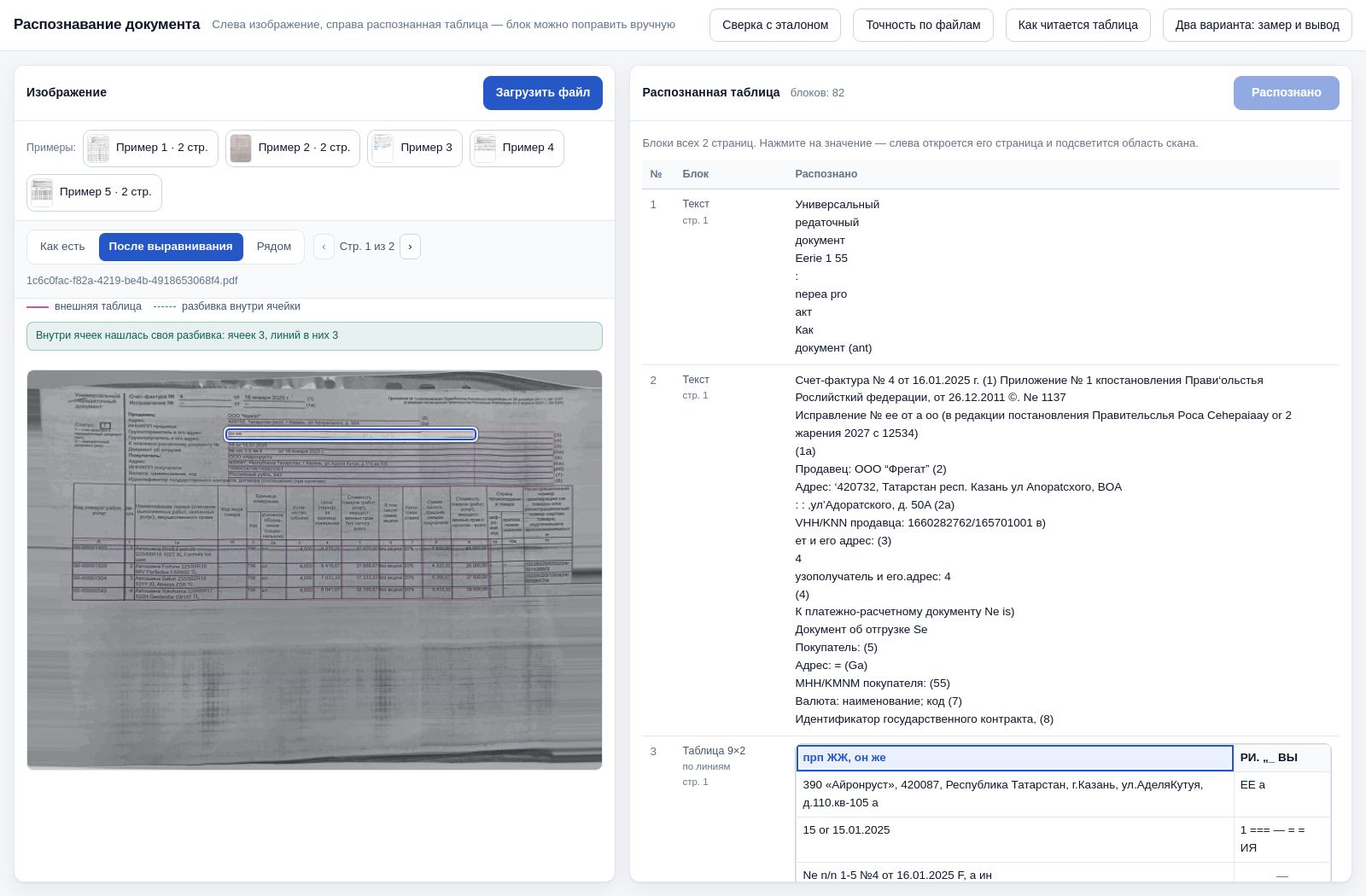Click the 'Стр. 1 из 2' page indicator
The width and height of the screenshot is (1366, 896).
(x=367, y=247)
